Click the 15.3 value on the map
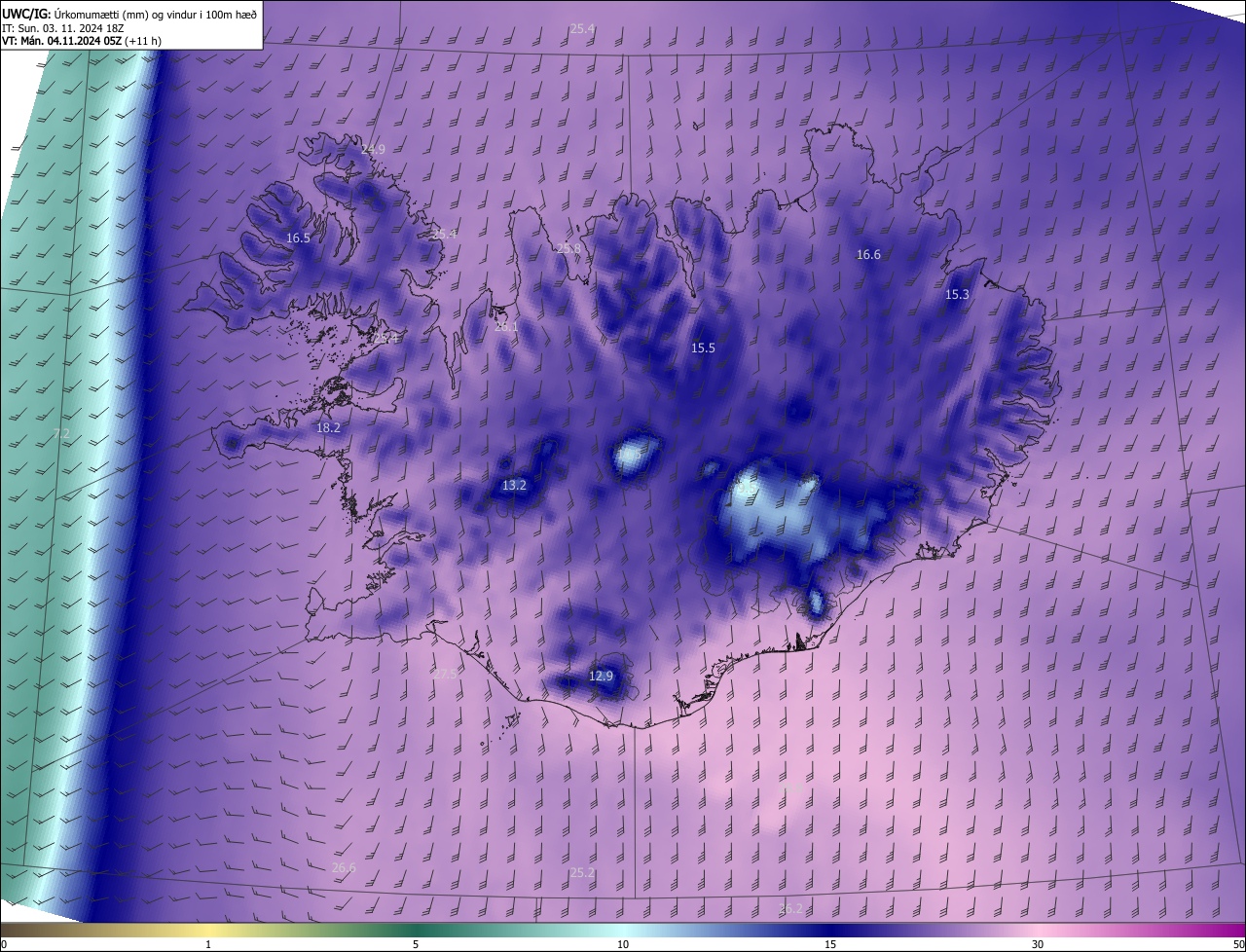The height and width of the screenshot is (952, 1246). [x=957, y=295]
